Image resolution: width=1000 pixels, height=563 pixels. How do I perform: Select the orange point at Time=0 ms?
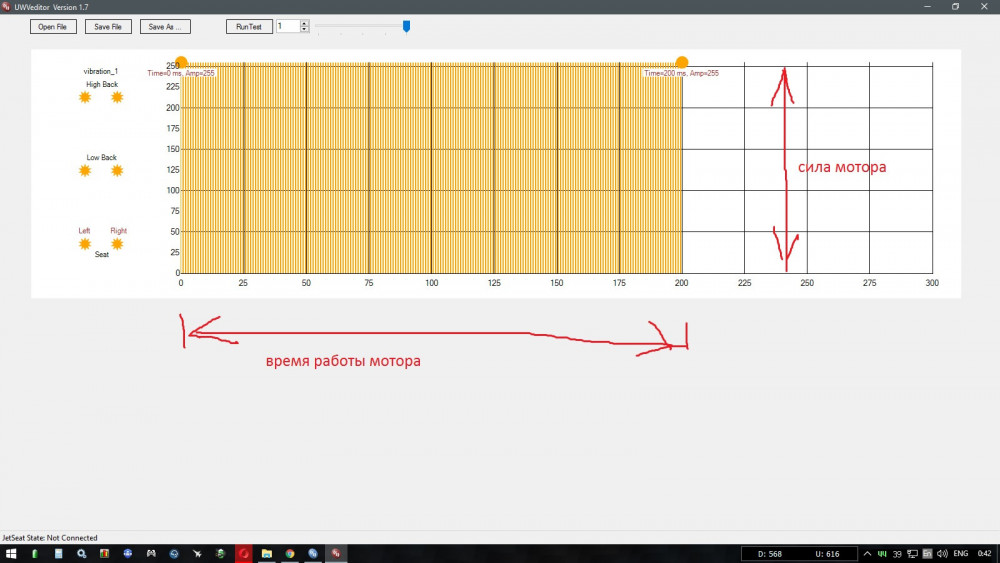181,62
